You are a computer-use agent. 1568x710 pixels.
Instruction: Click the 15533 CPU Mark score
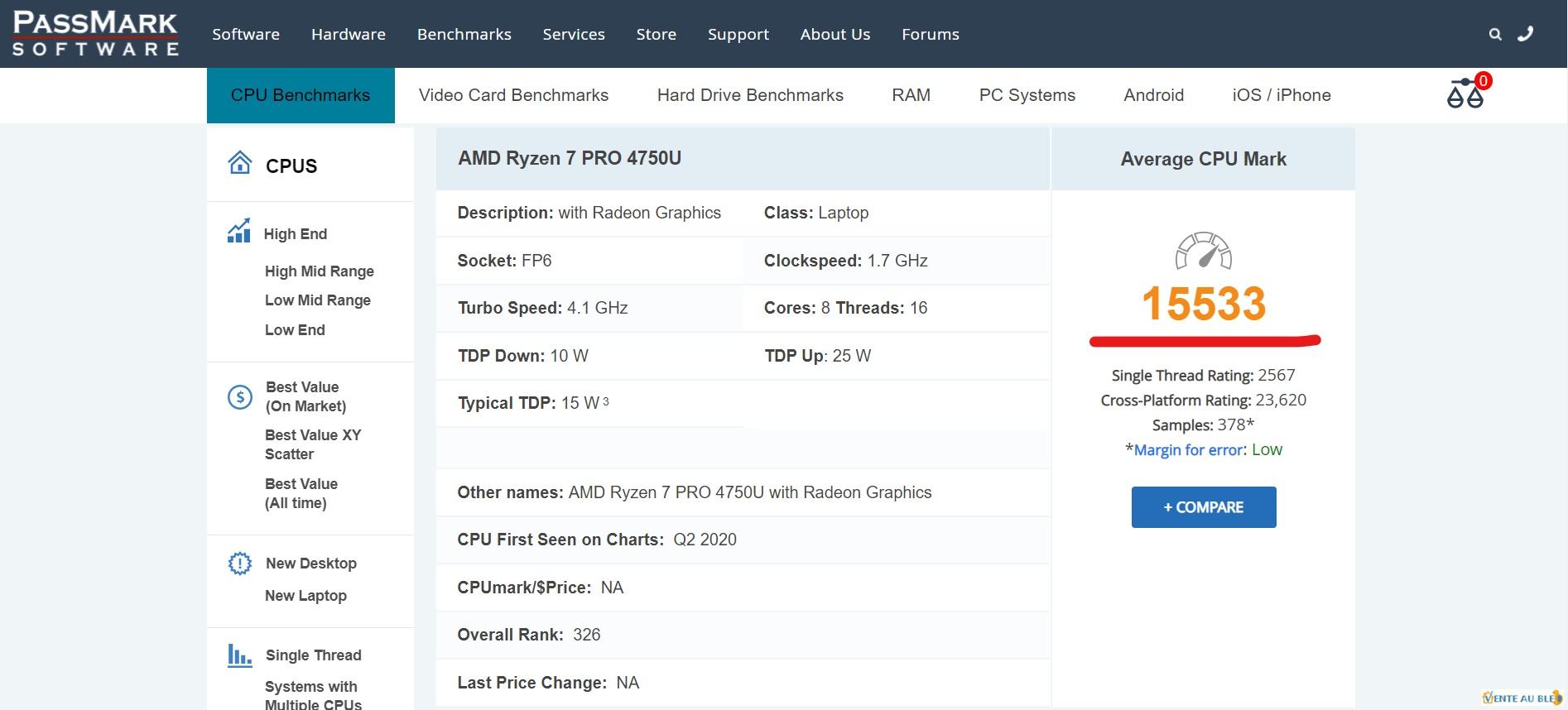(x=1204, y=304)
